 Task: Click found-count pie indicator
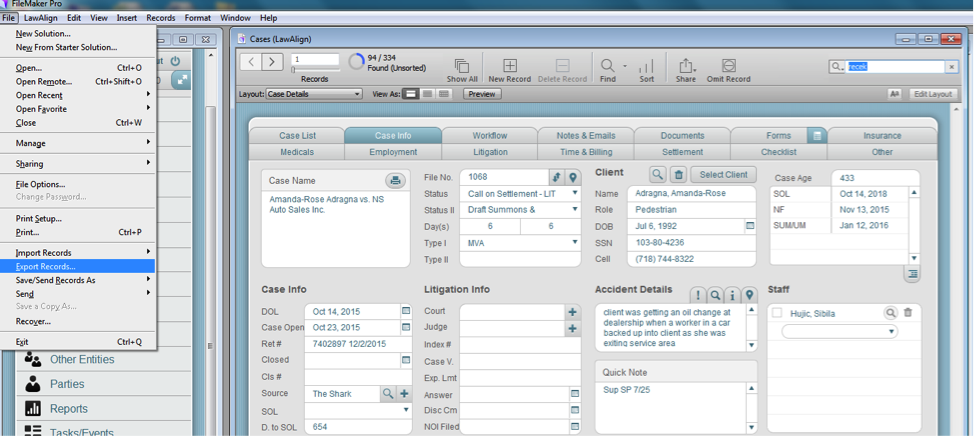(357, 61)
